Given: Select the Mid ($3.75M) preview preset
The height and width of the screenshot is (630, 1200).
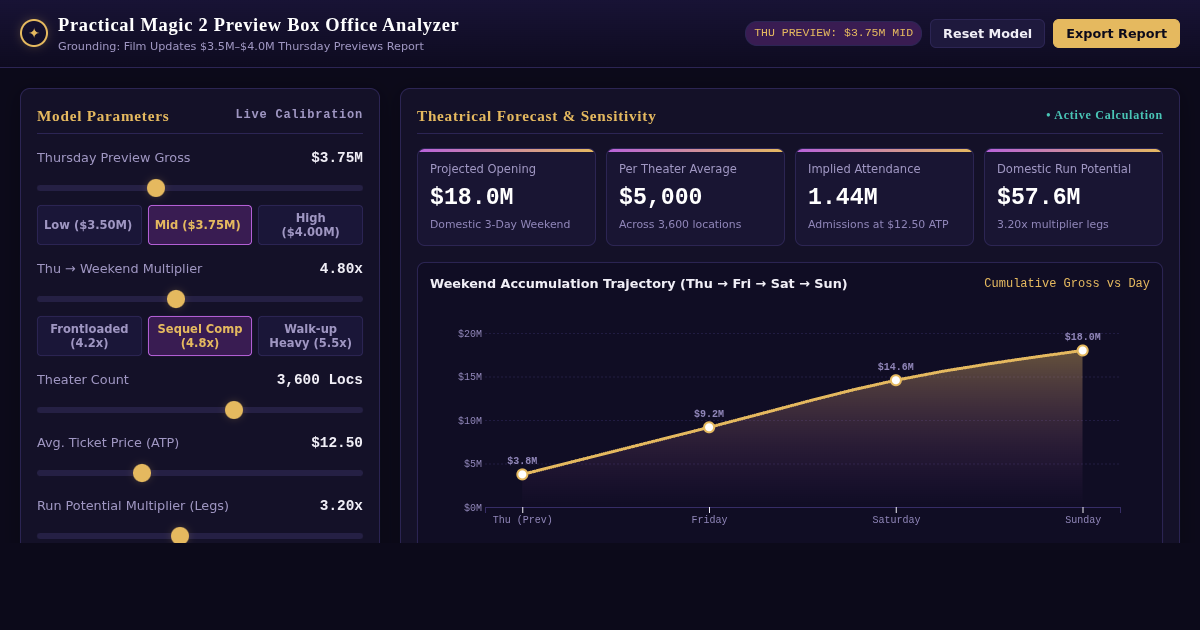Looking at the screenshot, I should tap(200, 225).
